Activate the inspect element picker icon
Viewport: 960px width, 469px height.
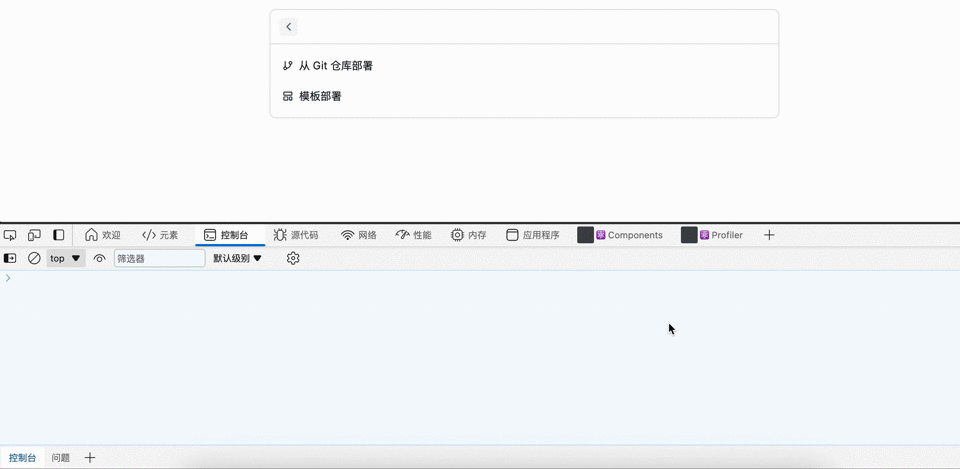point(10,235)
